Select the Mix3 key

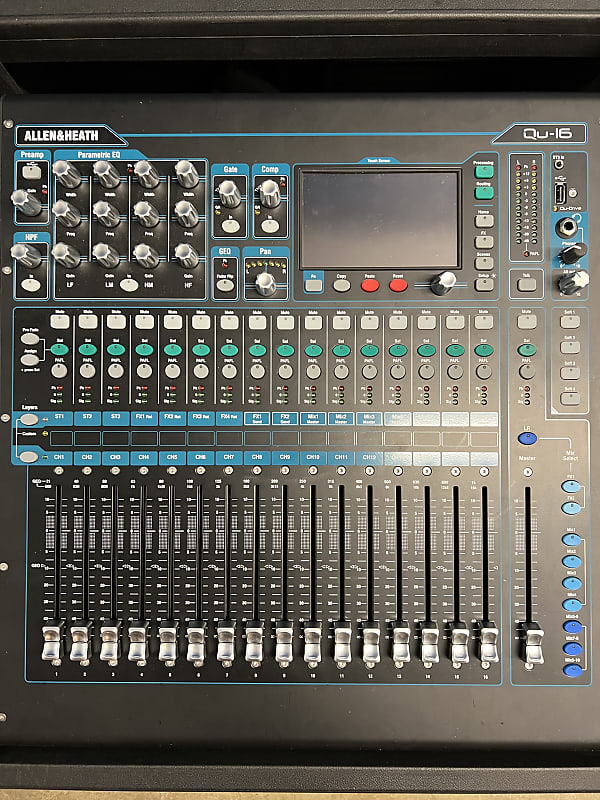click(571, 583)
